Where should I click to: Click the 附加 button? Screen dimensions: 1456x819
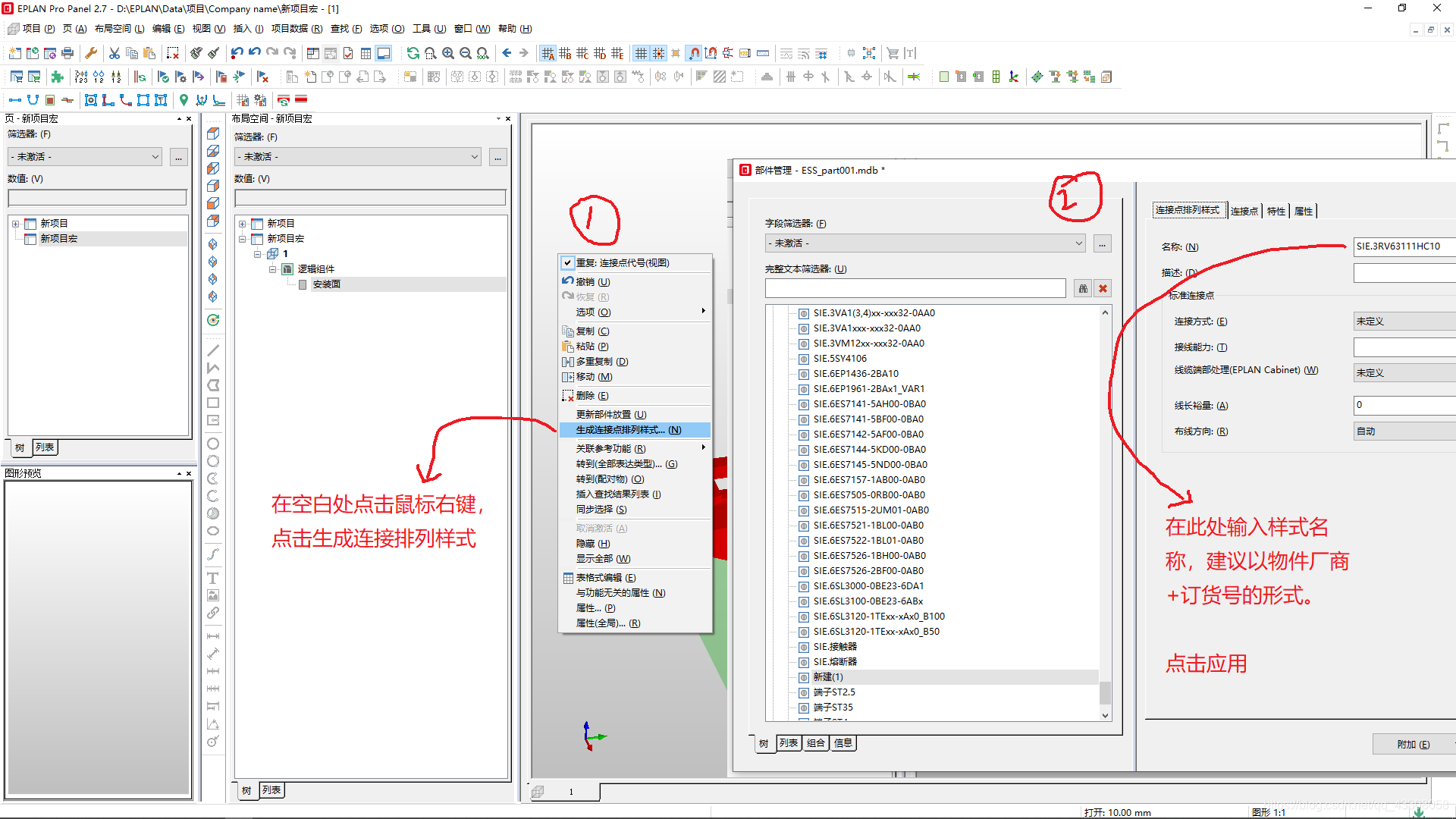[1413, 744]
